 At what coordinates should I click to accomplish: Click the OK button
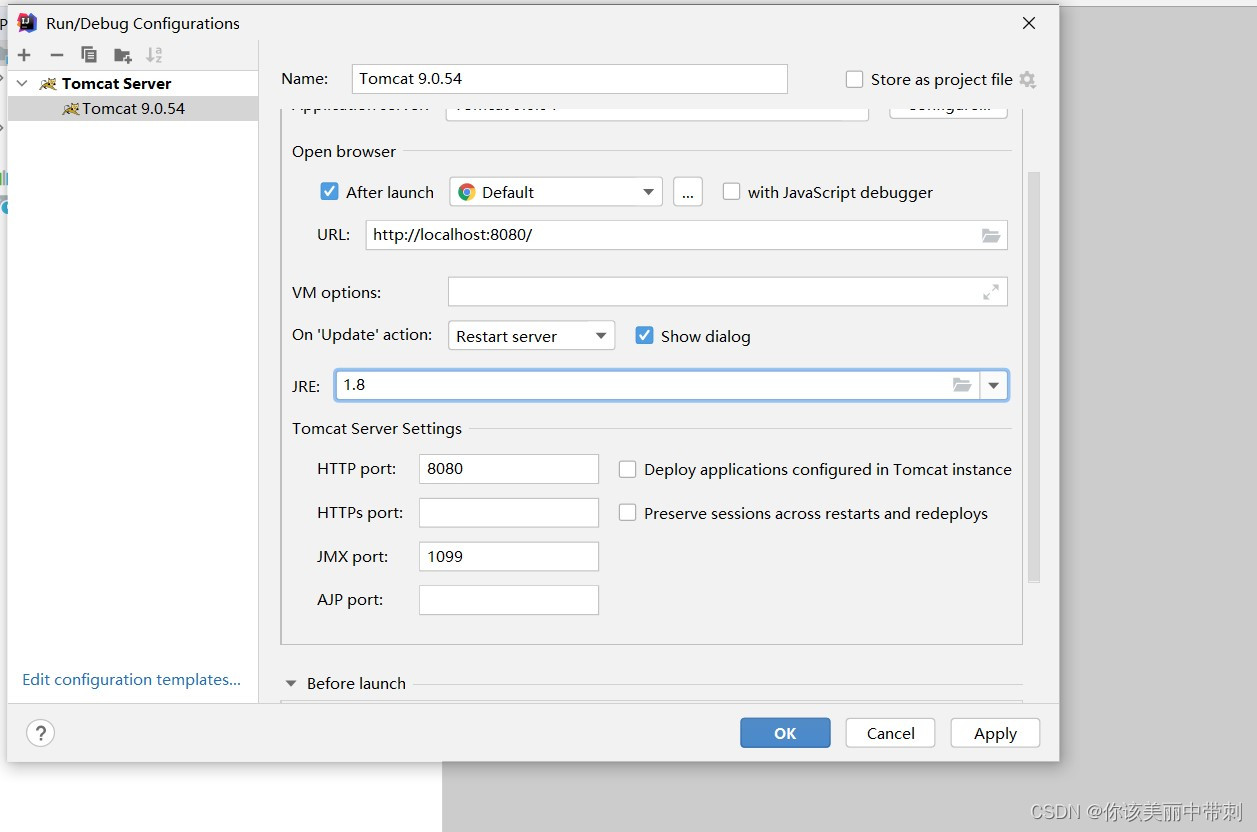785,733
